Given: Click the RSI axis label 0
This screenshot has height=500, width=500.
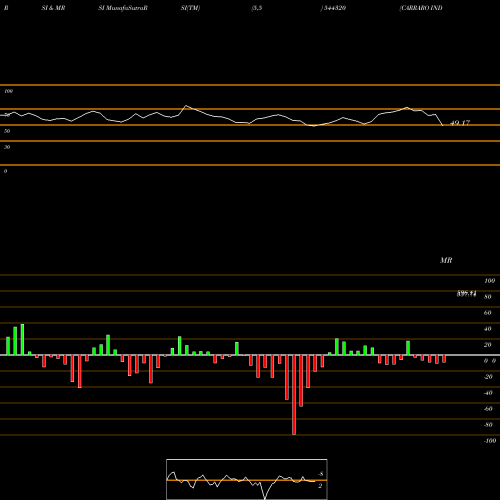Looking at the screenshot, I should (5, 171).
